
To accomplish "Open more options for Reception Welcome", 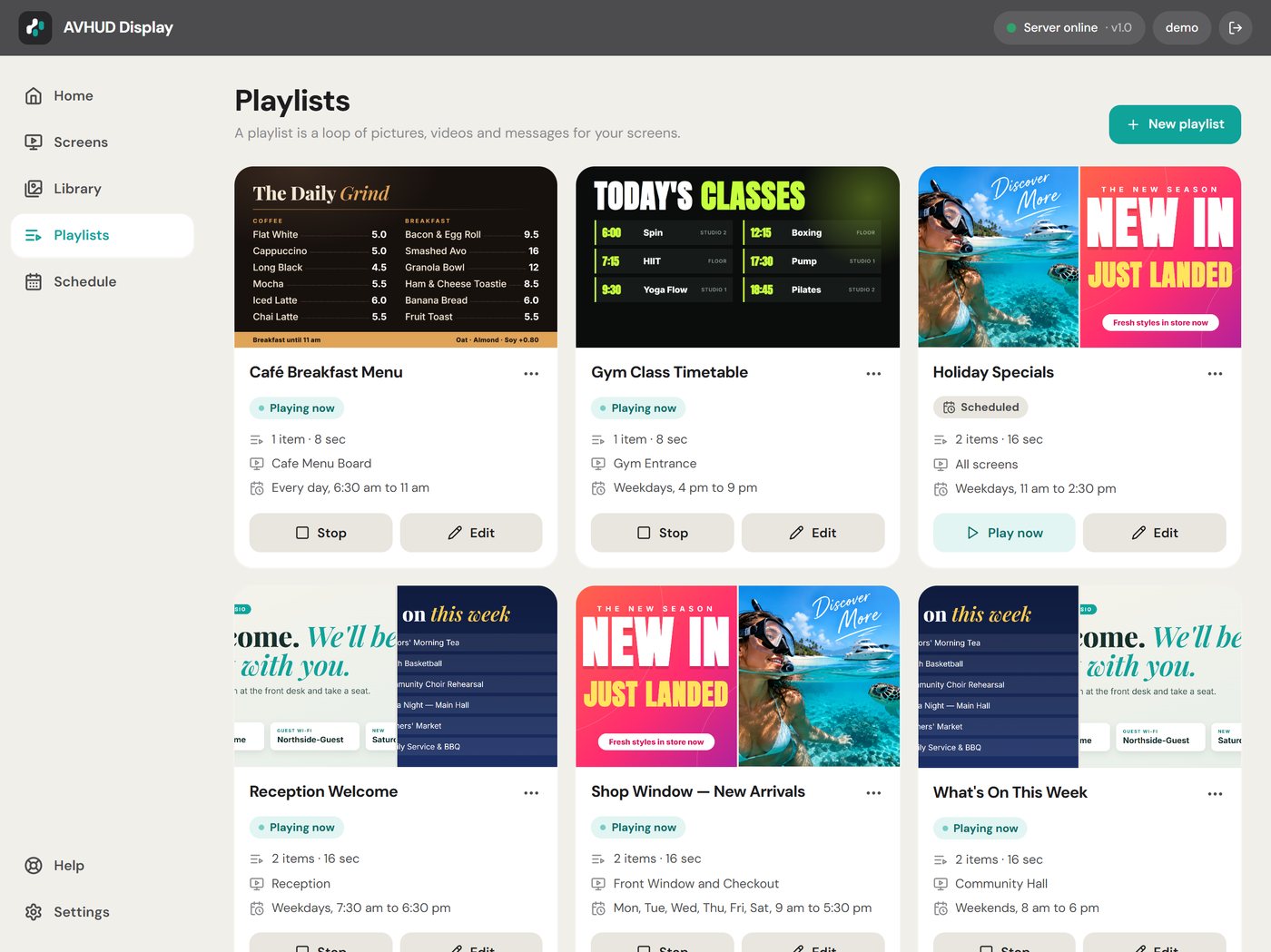I will point(531,792).
